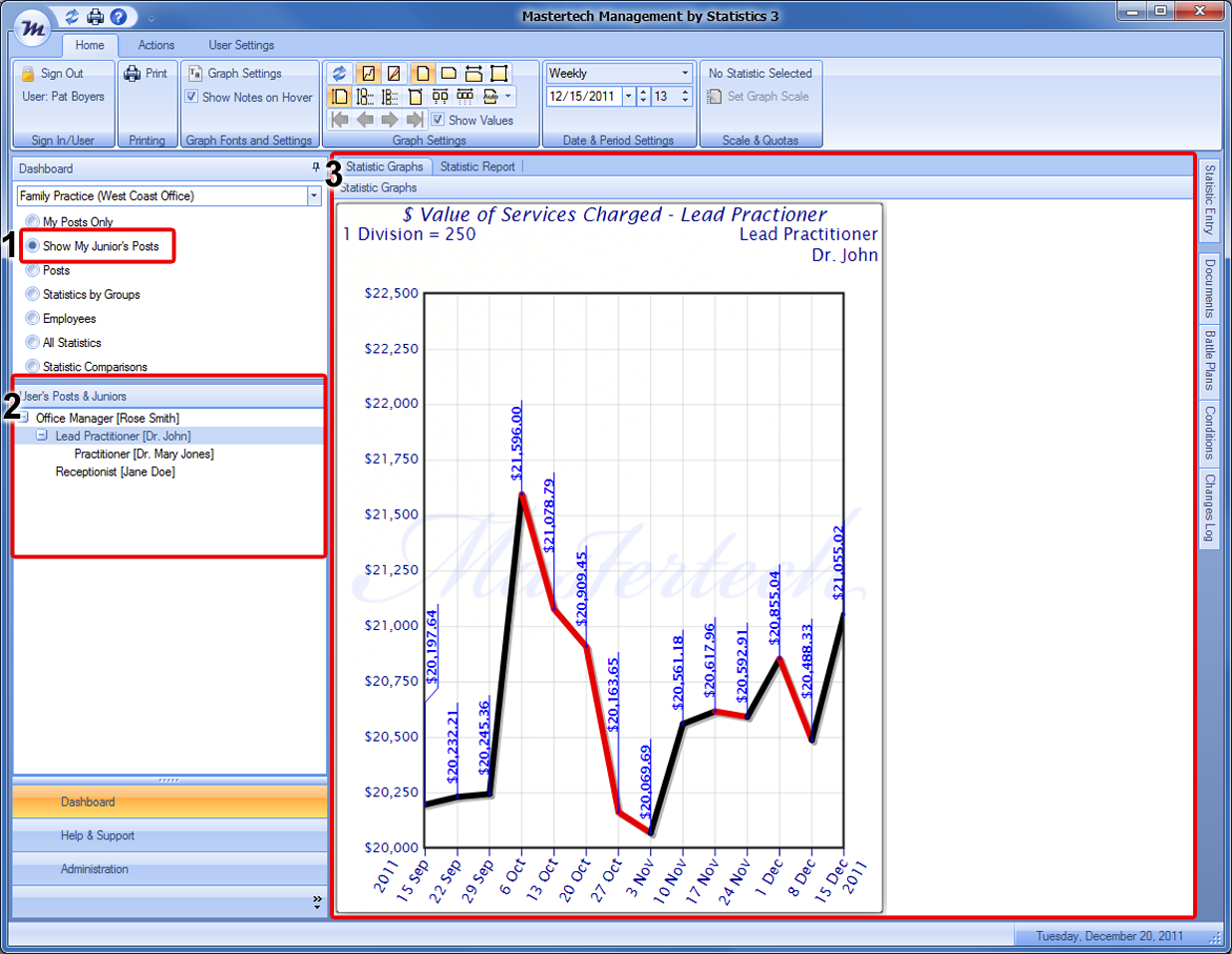Click the Mastertech application orb button

pos(33,29)
